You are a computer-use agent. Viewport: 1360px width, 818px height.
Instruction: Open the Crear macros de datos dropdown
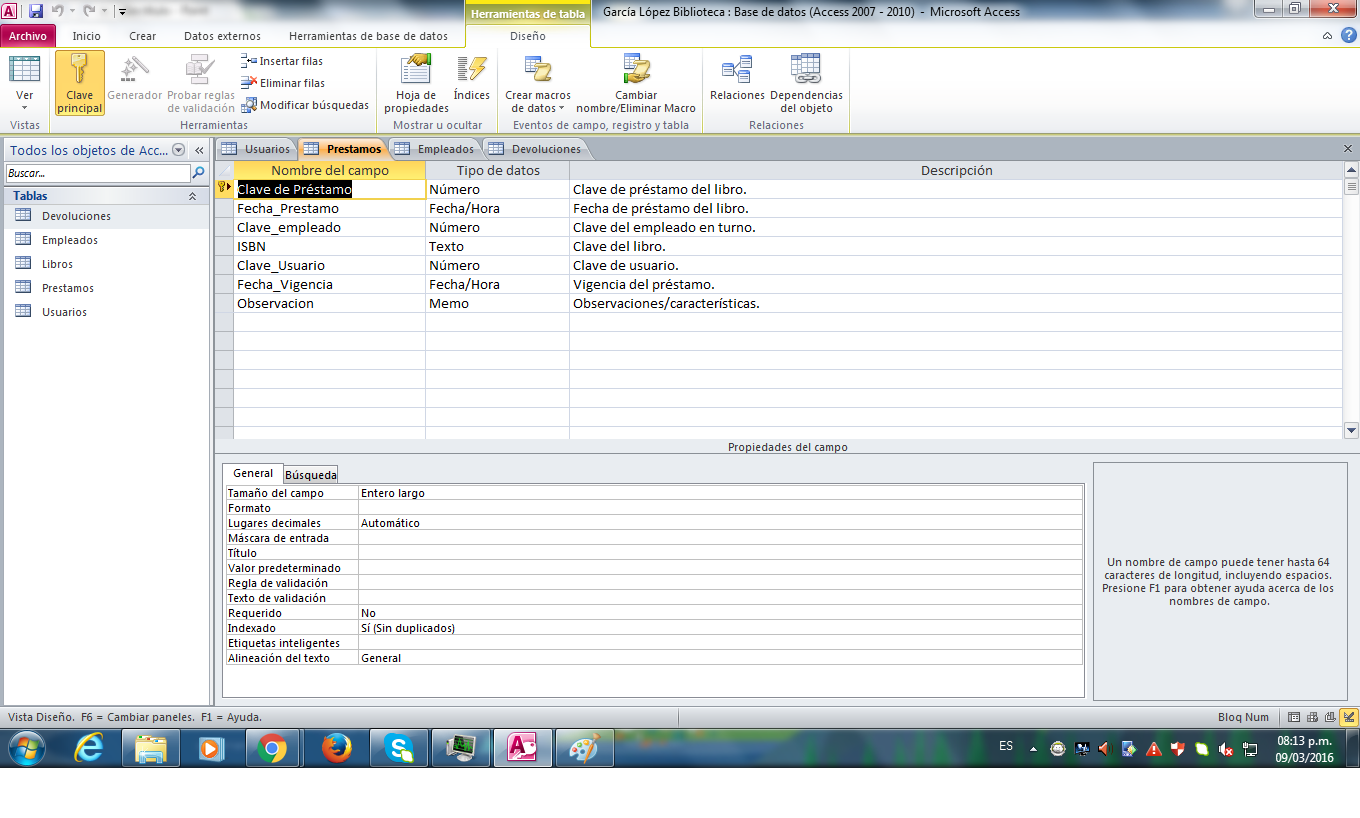point(538,83)
